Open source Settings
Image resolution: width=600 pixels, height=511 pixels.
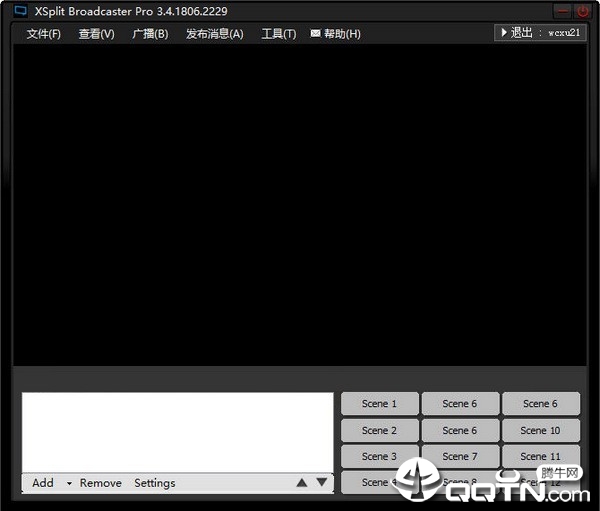tap(155, 483)
